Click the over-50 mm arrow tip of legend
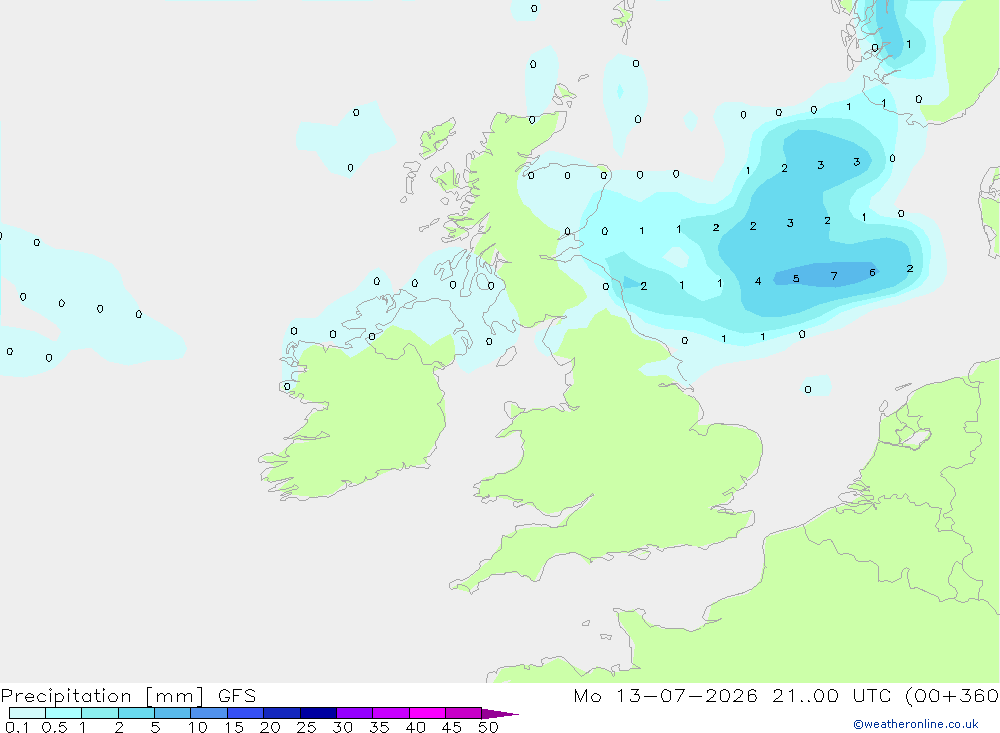The height and width of the screenshot is (733, 1000). point(499,713)
